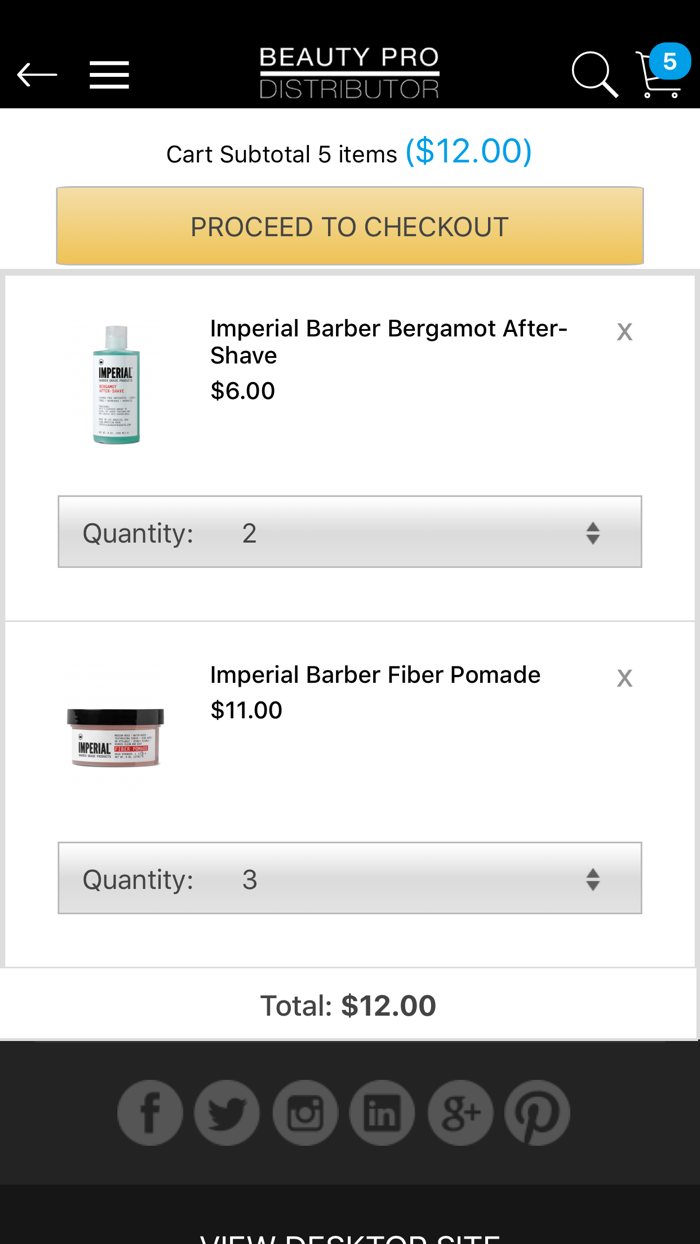Remove Imperial Barber Bergamot After-Shave from cart
Image resolution: width=700 pixels, height=1244 pixels.
(624, 330)
